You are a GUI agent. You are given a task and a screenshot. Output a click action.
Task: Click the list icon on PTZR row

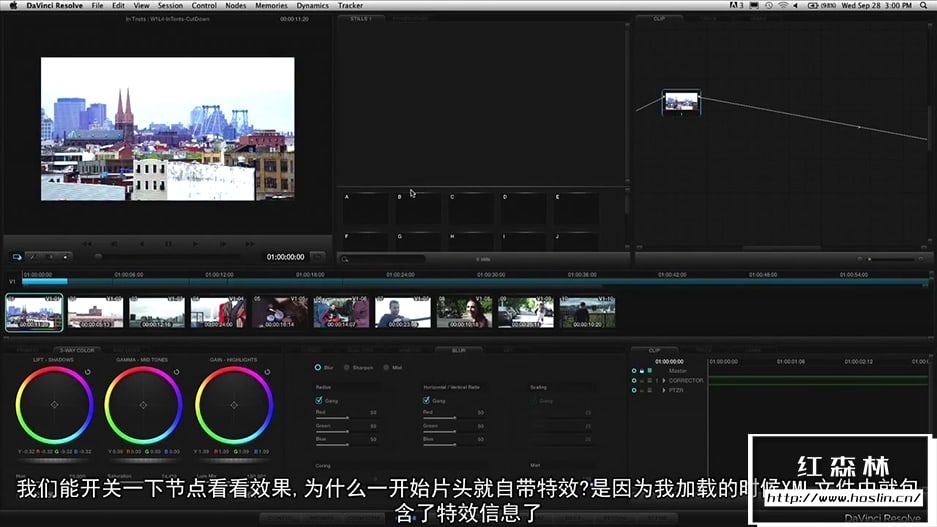(650, 390)
